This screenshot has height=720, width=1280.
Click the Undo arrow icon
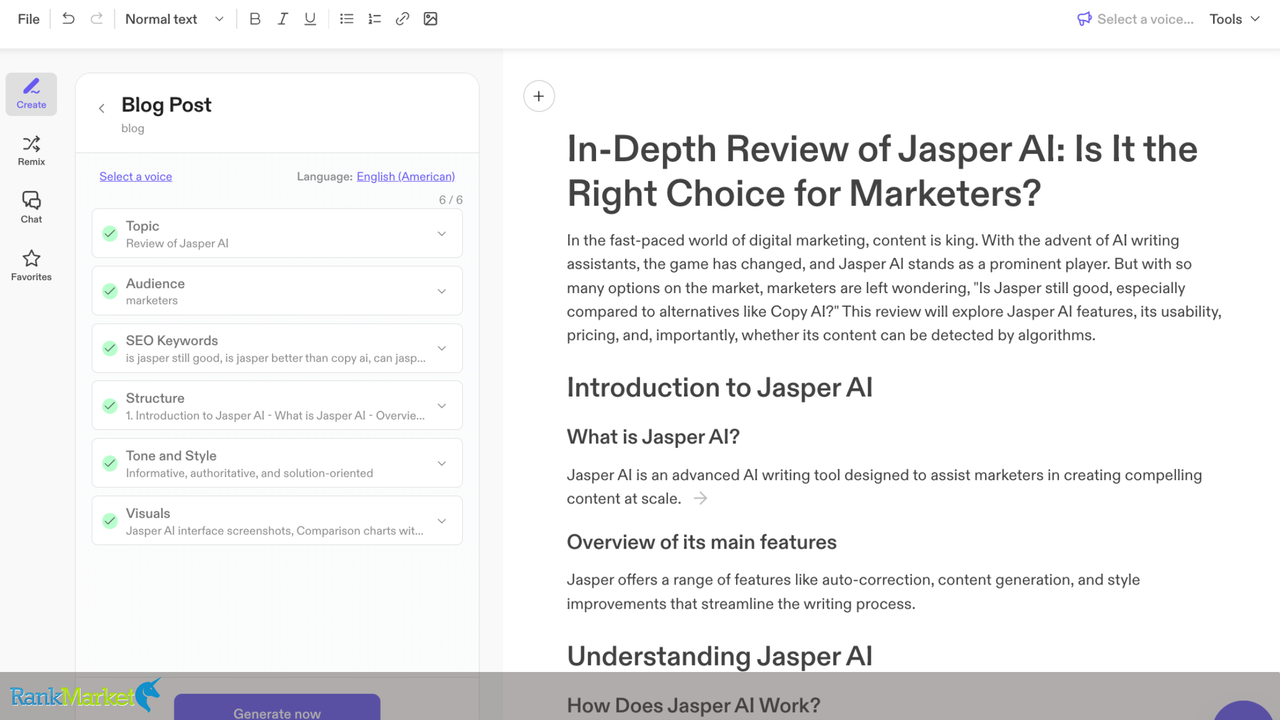tap(68, 19)
